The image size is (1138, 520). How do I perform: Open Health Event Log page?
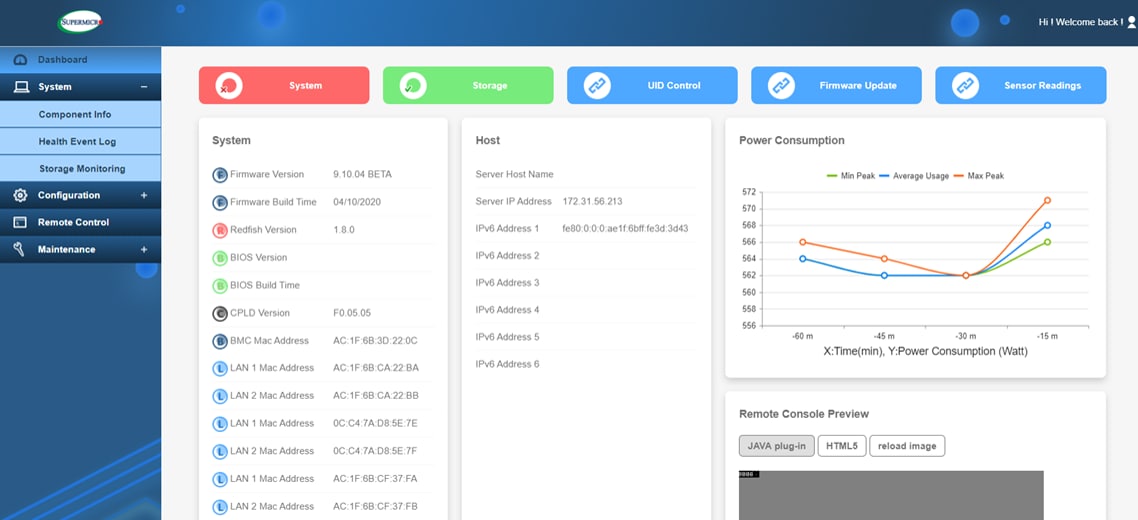tap(77, 142)
